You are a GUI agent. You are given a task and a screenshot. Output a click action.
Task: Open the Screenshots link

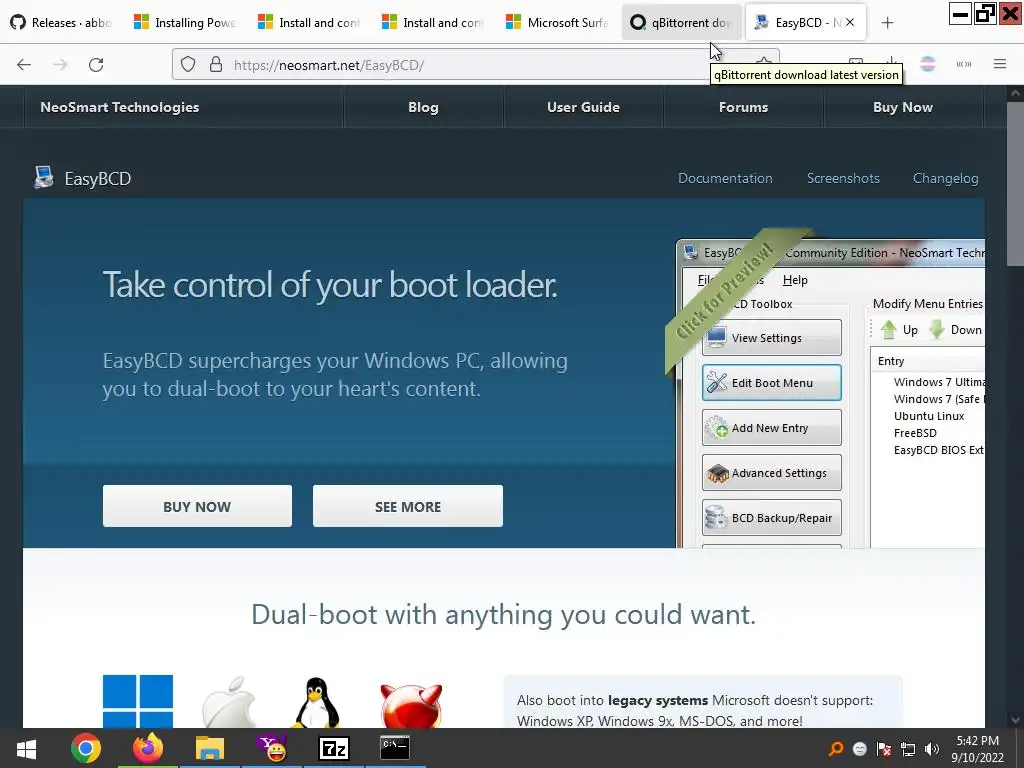coord(843,178)
